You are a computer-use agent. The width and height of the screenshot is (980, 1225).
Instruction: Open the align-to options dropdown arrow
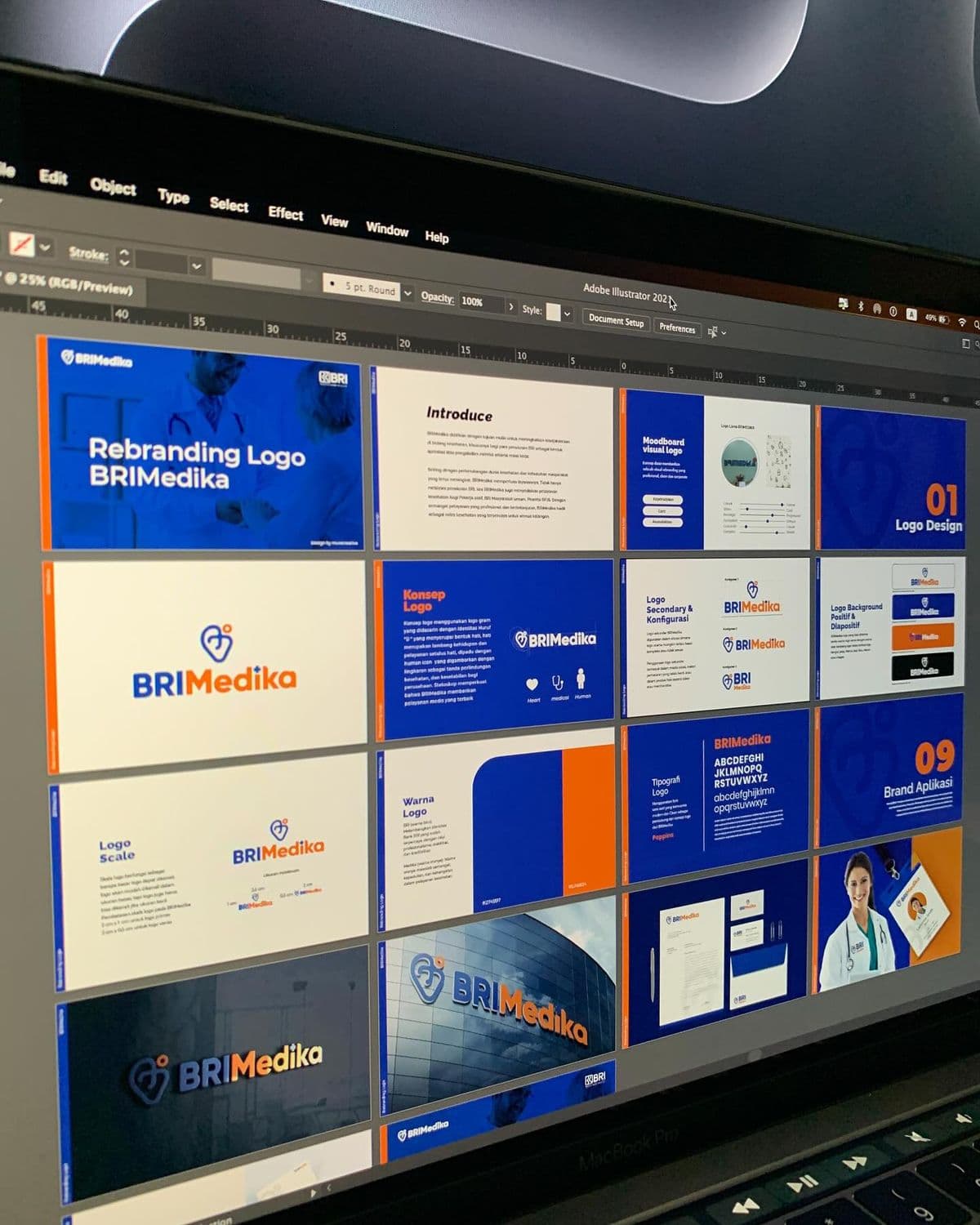724,333
